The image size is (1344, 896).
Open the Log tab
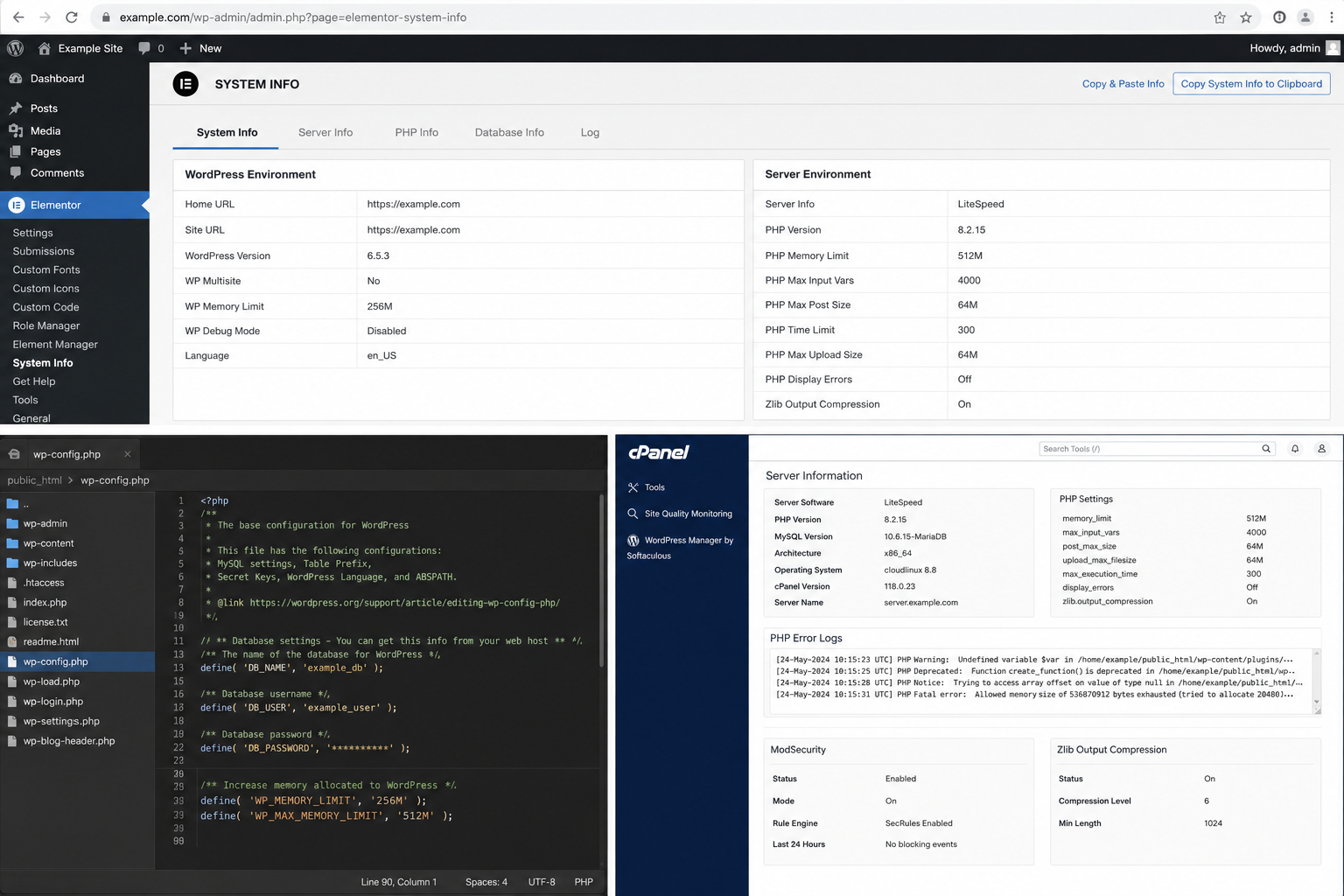(590, 132)
